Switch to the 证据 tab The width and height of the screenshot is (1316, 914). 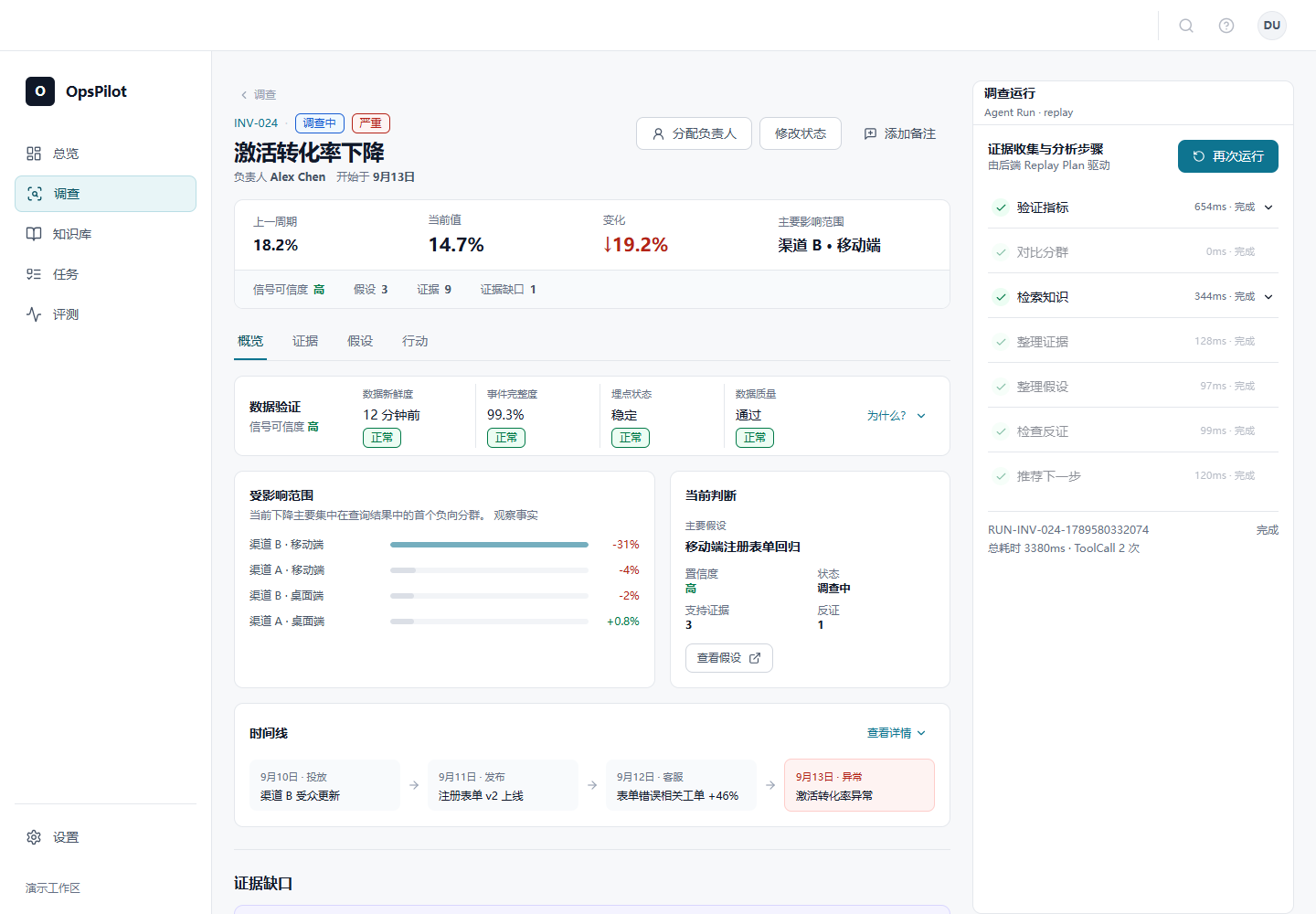point(305,341)
